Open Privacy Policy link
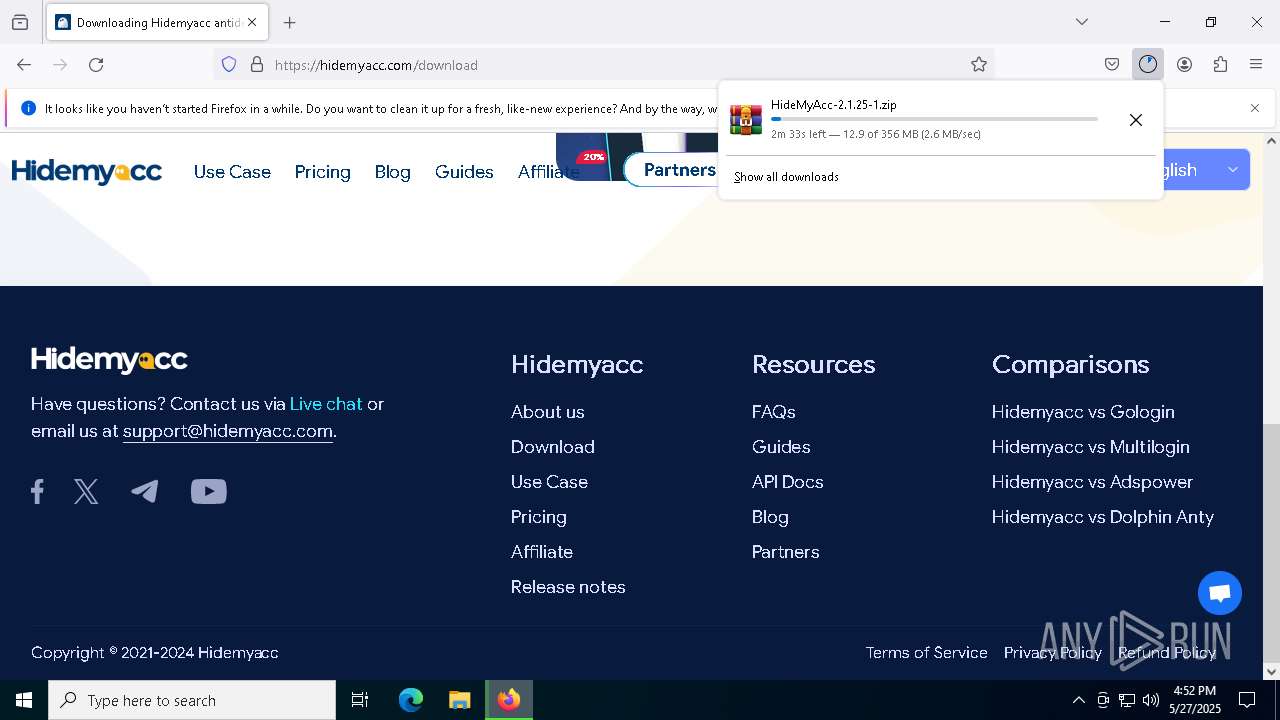This screenshot has width=1280, height=720. [1052, 653]
